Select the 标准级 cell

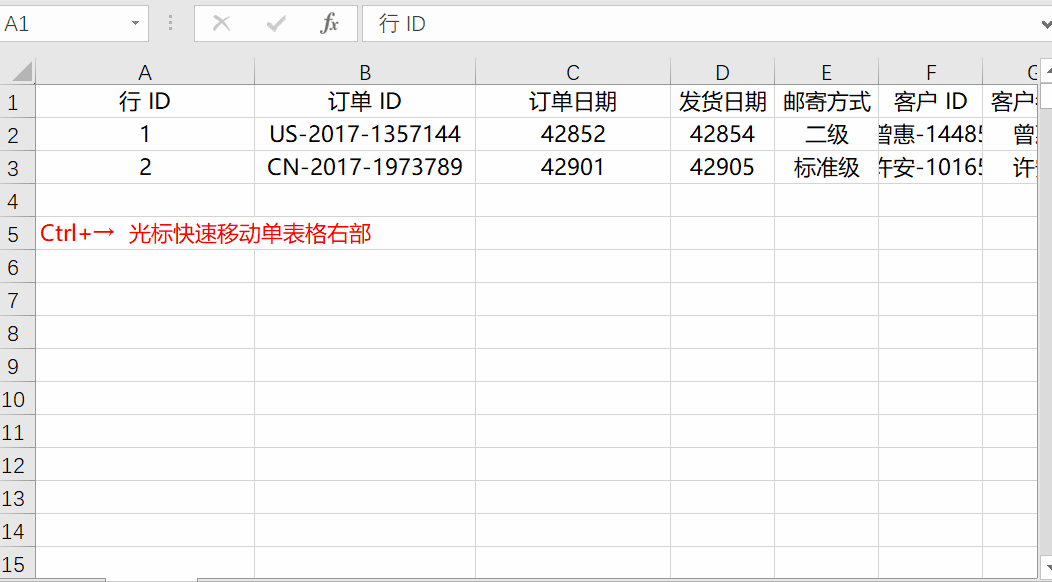coord(827,167)
